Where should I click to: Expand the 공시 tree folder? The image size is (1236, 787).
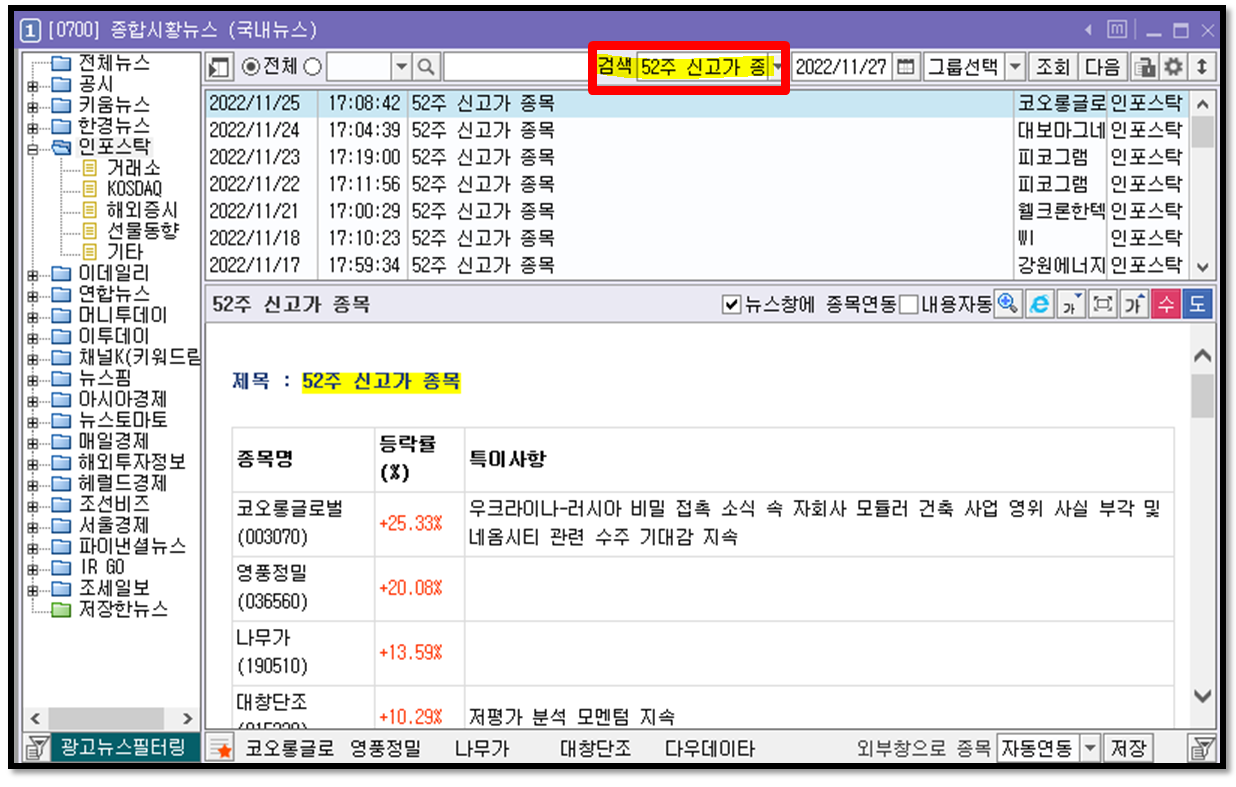(32, 85)
